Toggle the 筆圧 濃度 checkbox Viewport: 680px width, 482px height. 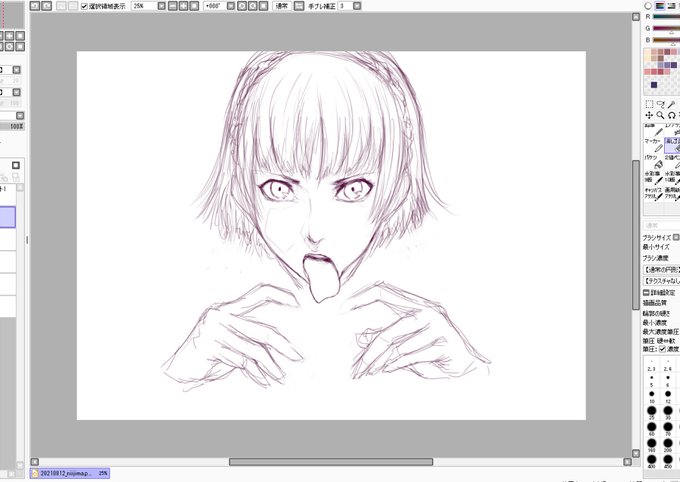click(662, 349)
